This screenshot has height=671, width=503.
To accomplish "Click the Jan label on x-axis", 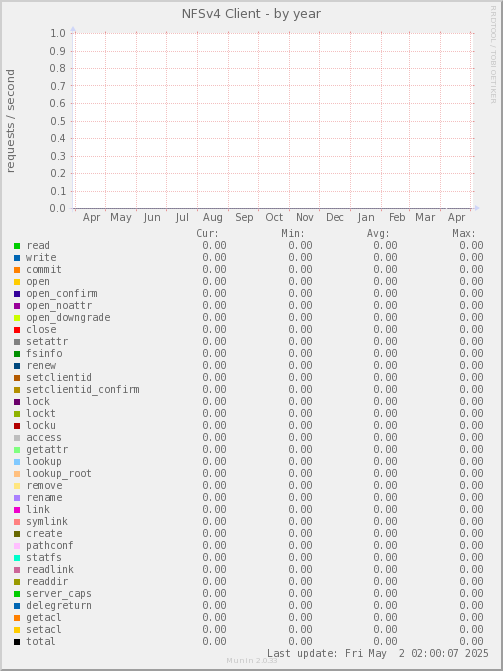I will click(x=366, y=217).
